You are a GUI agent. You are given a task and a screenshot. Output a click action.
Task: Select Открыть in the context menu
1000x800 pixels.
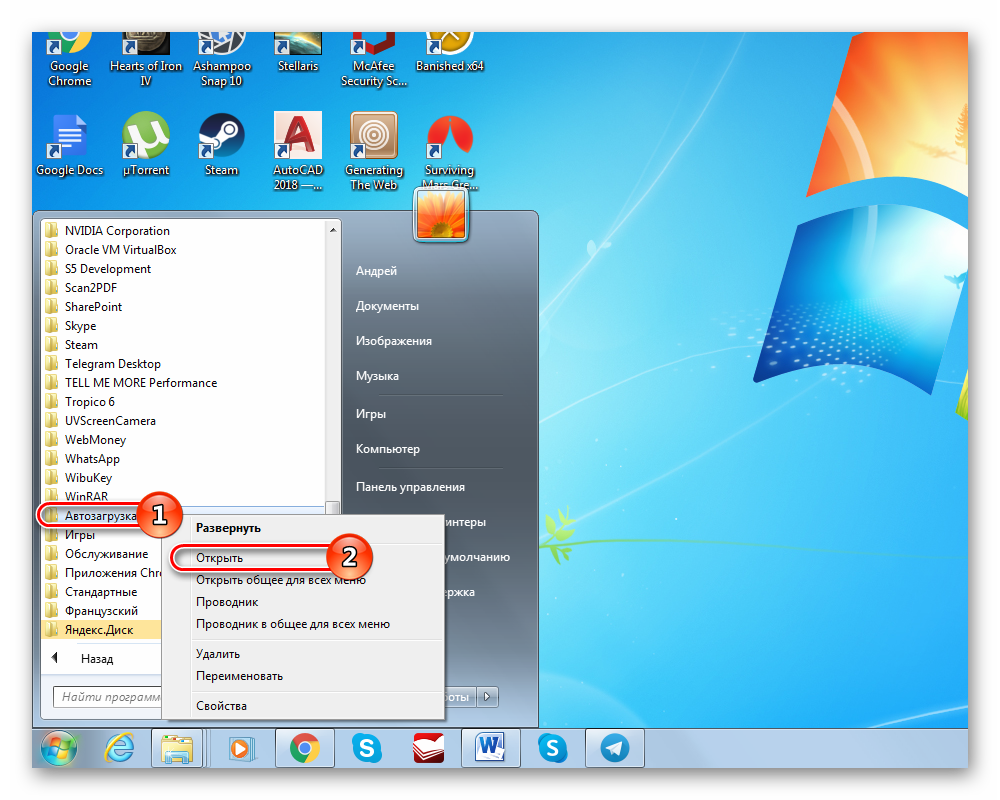click(220, 557)
